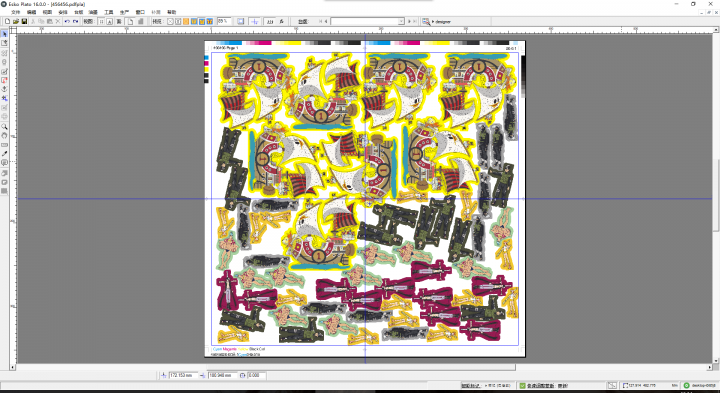This screenshot has width=720, height=393.
Task: Pick the eyedropper tool
Action: [5, 154]
